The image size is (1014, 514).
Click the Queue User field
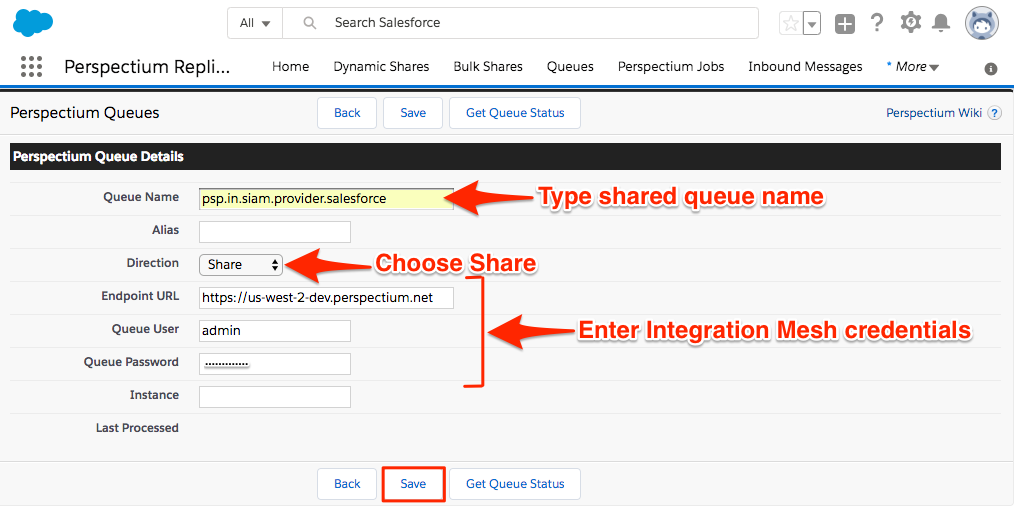click(275, 330)
